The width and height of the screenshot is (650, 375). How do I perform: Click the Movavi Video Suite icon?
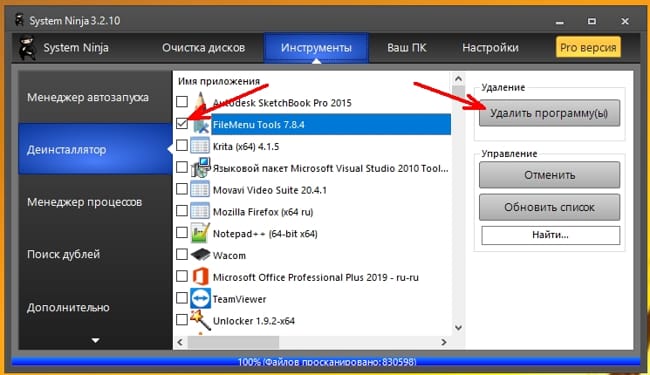[200, 189]
